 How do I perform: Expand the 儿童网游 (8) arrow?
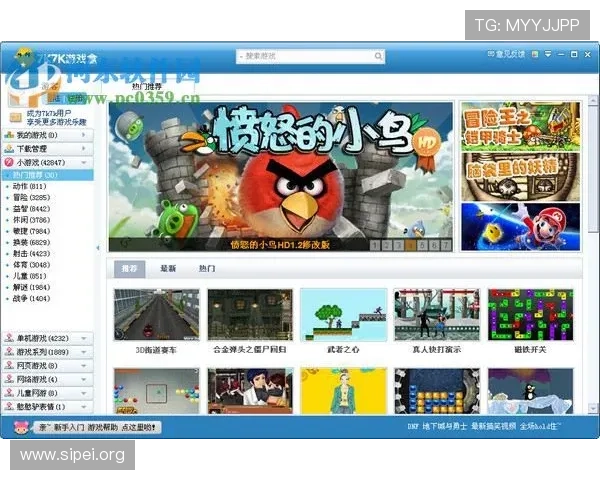pyautogui.click(x=83, y=393)
